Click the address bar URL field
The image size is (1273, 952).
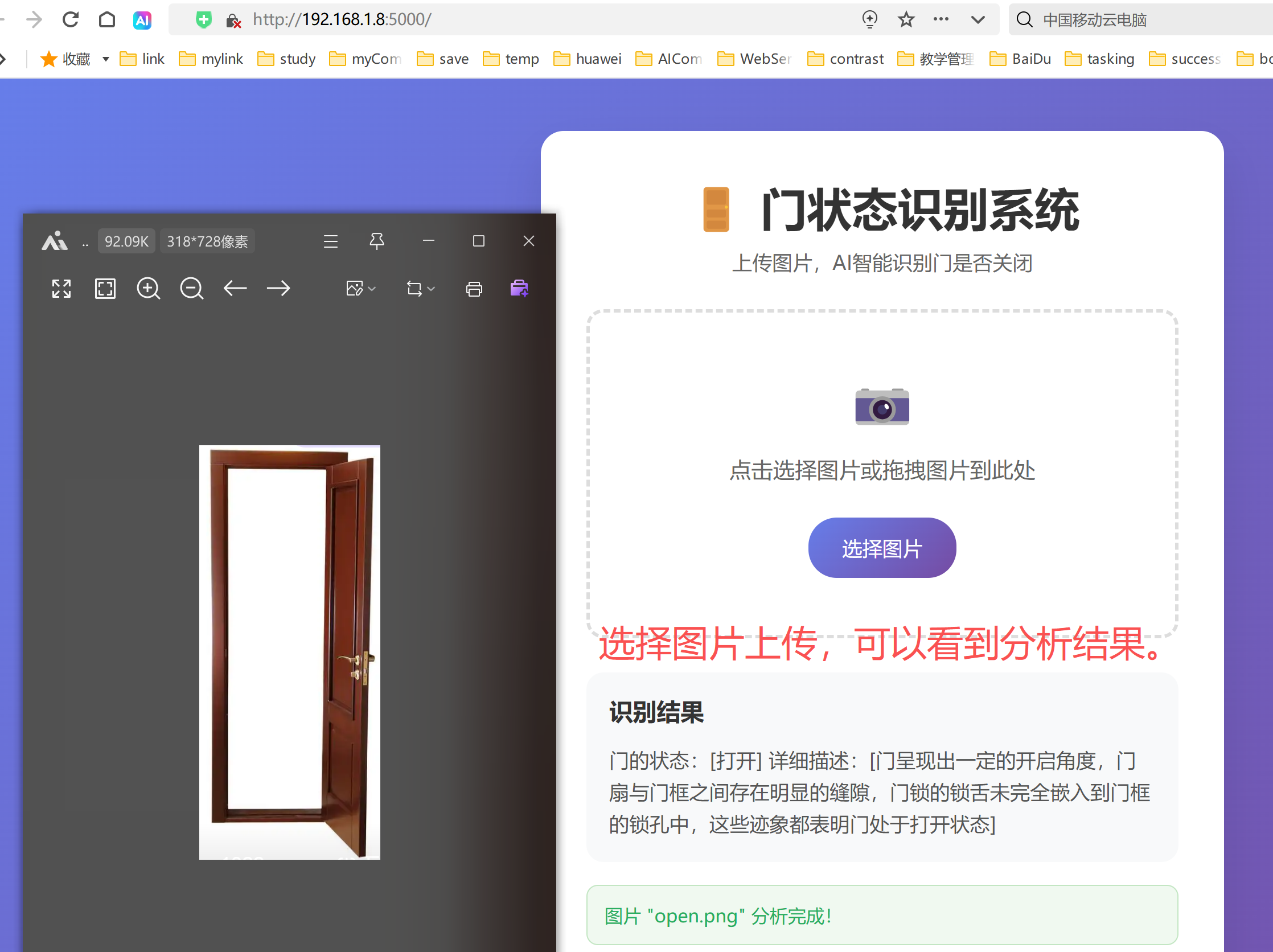(x=518, y=20)
